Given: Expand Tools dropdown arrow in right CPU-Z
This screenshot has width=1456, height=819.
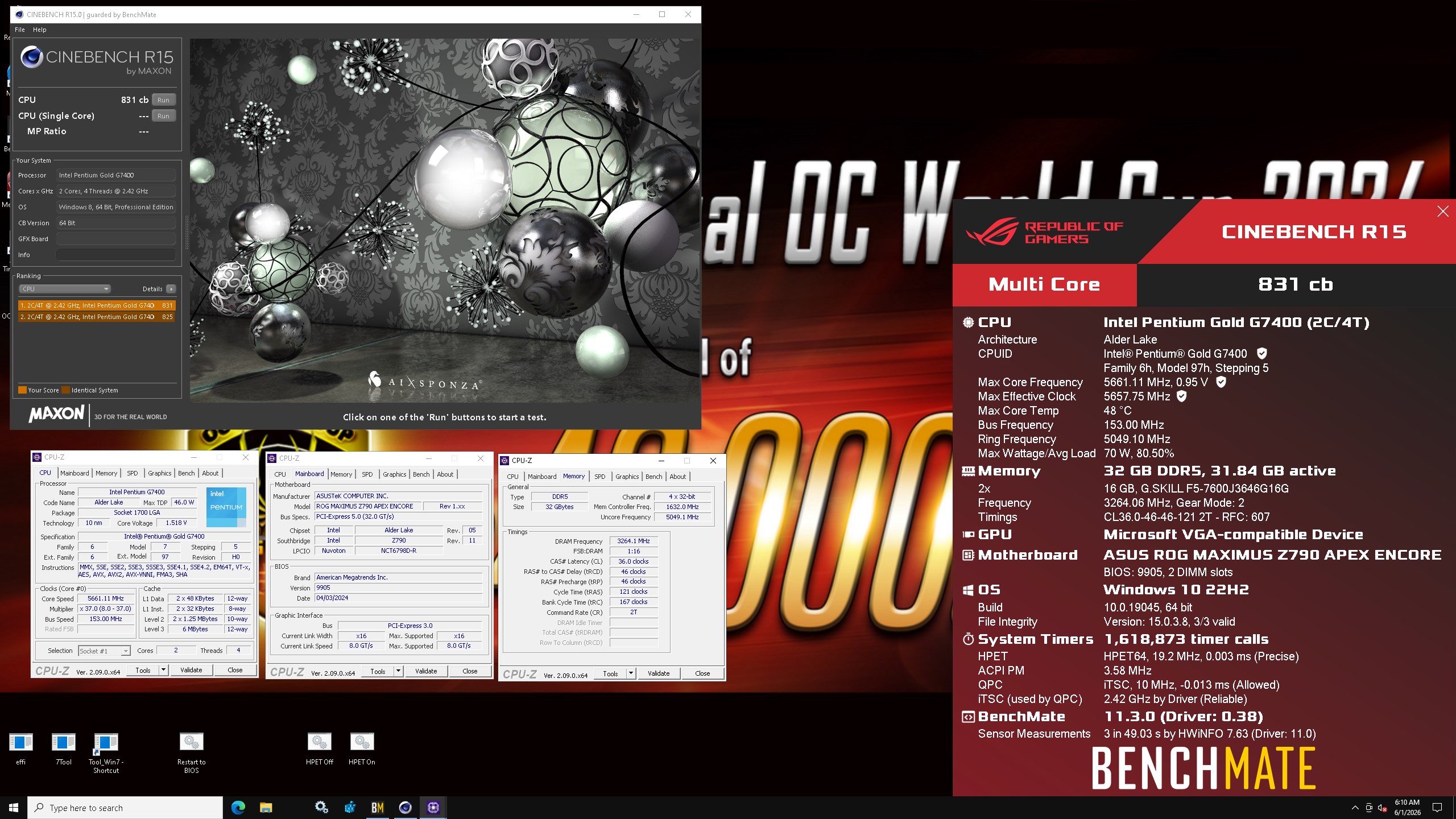Looking at the screenshot, I should (x=631, y=673).
